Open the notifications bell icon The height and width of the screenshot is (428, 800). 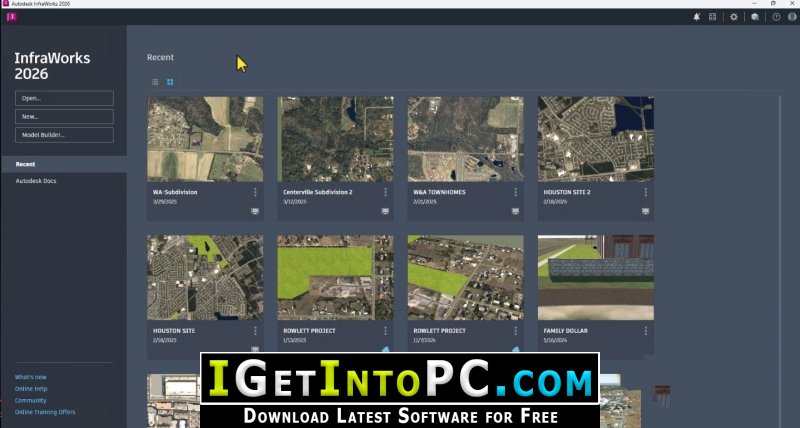pyautogui.click(x=696, y=17)
